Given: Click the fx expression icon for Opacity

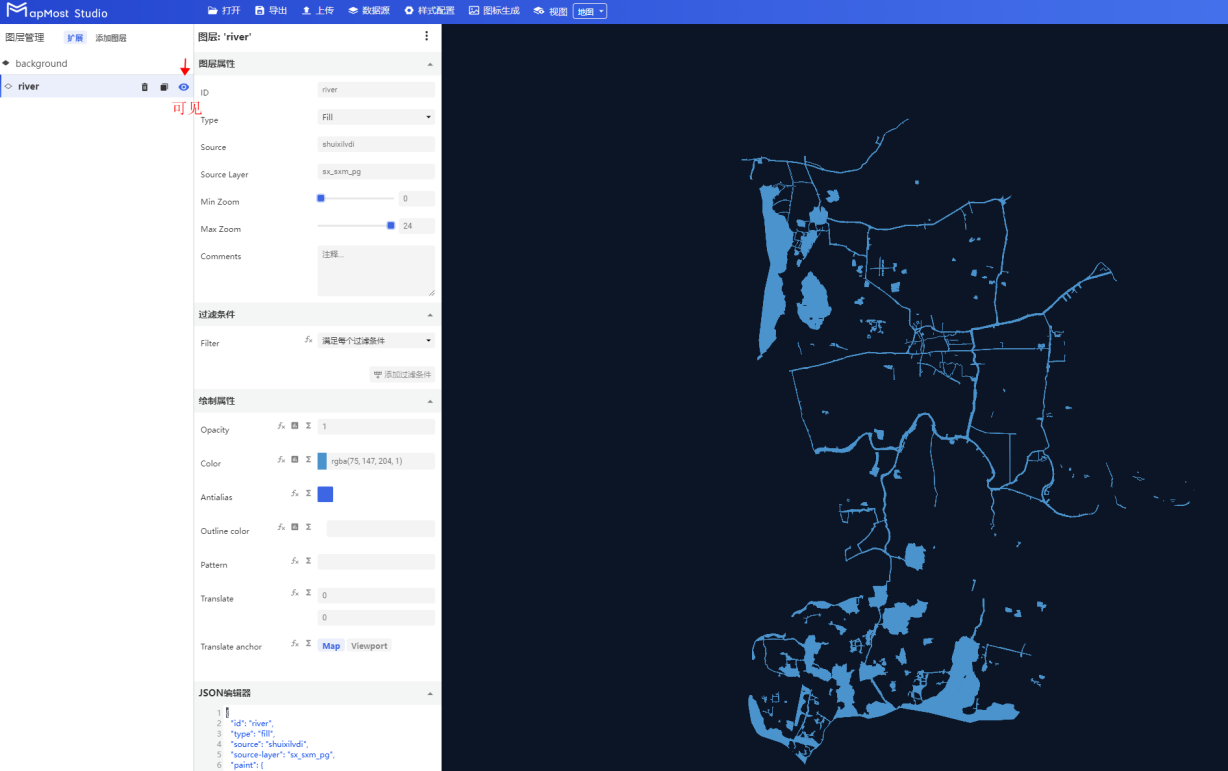Looking at the screenshot, I should click(281, 426).
